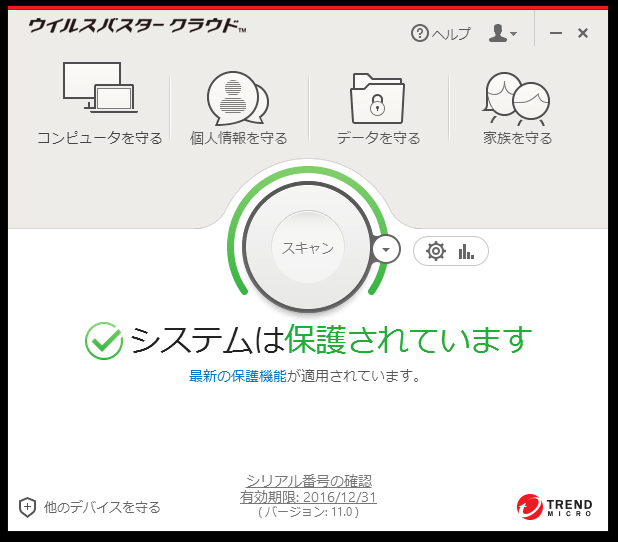Viewport: 618px width, 542px height.
Task: Open the user account icon menu
Action: click(503, 33)
